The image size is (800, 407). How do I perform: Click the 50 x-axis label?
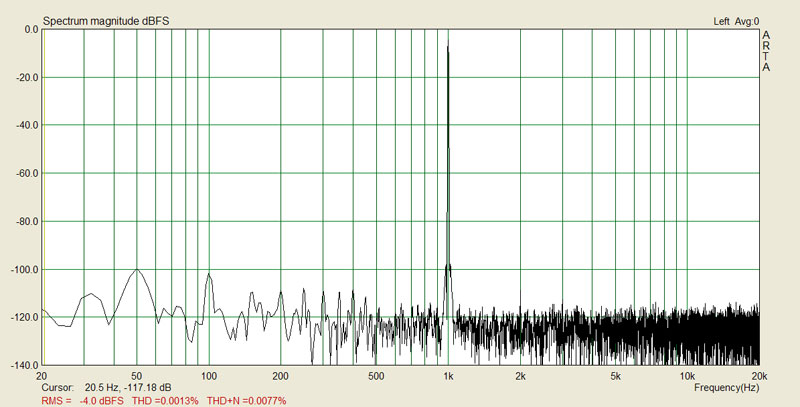(137, 376)
